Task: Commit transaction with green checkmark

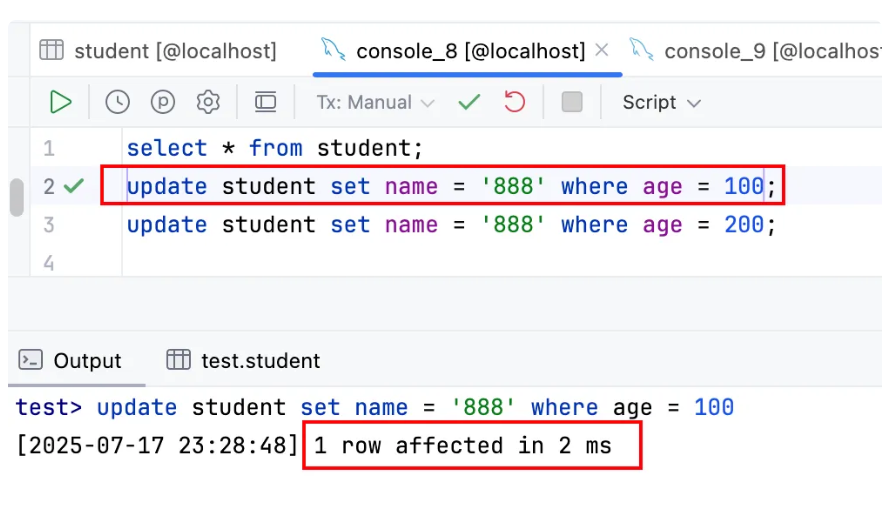Action: (469, 102)
